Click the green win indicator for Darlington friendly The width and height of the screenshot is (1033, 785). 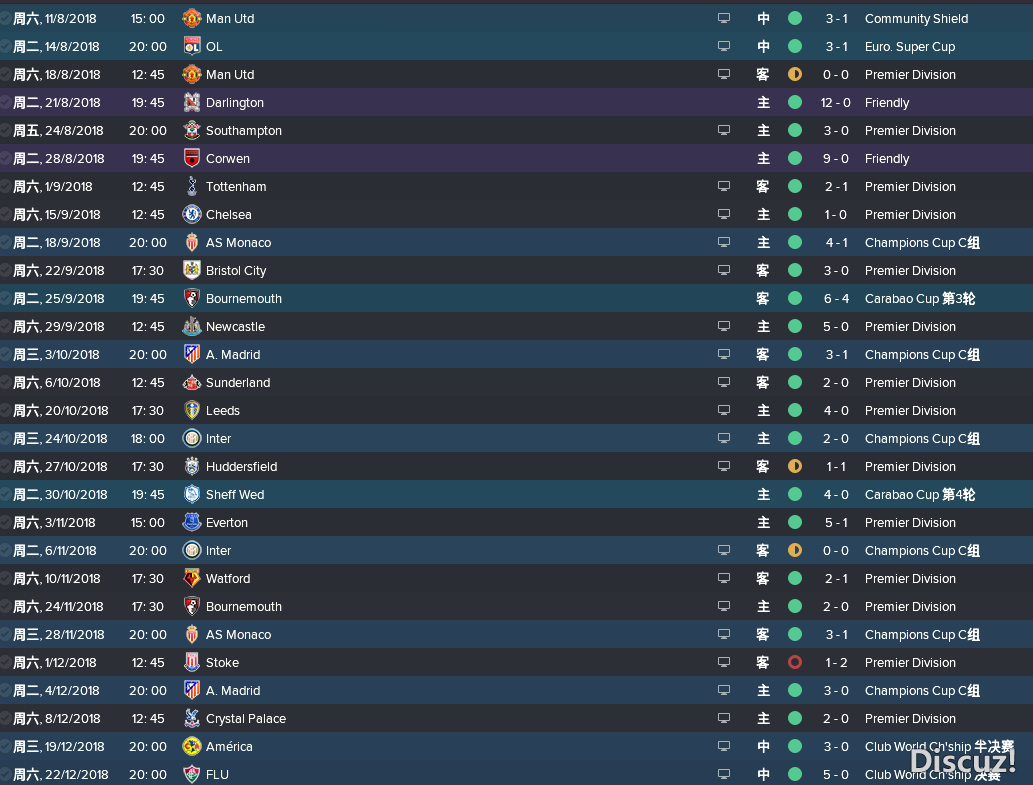pyautogui.click(x=795, y=102)
